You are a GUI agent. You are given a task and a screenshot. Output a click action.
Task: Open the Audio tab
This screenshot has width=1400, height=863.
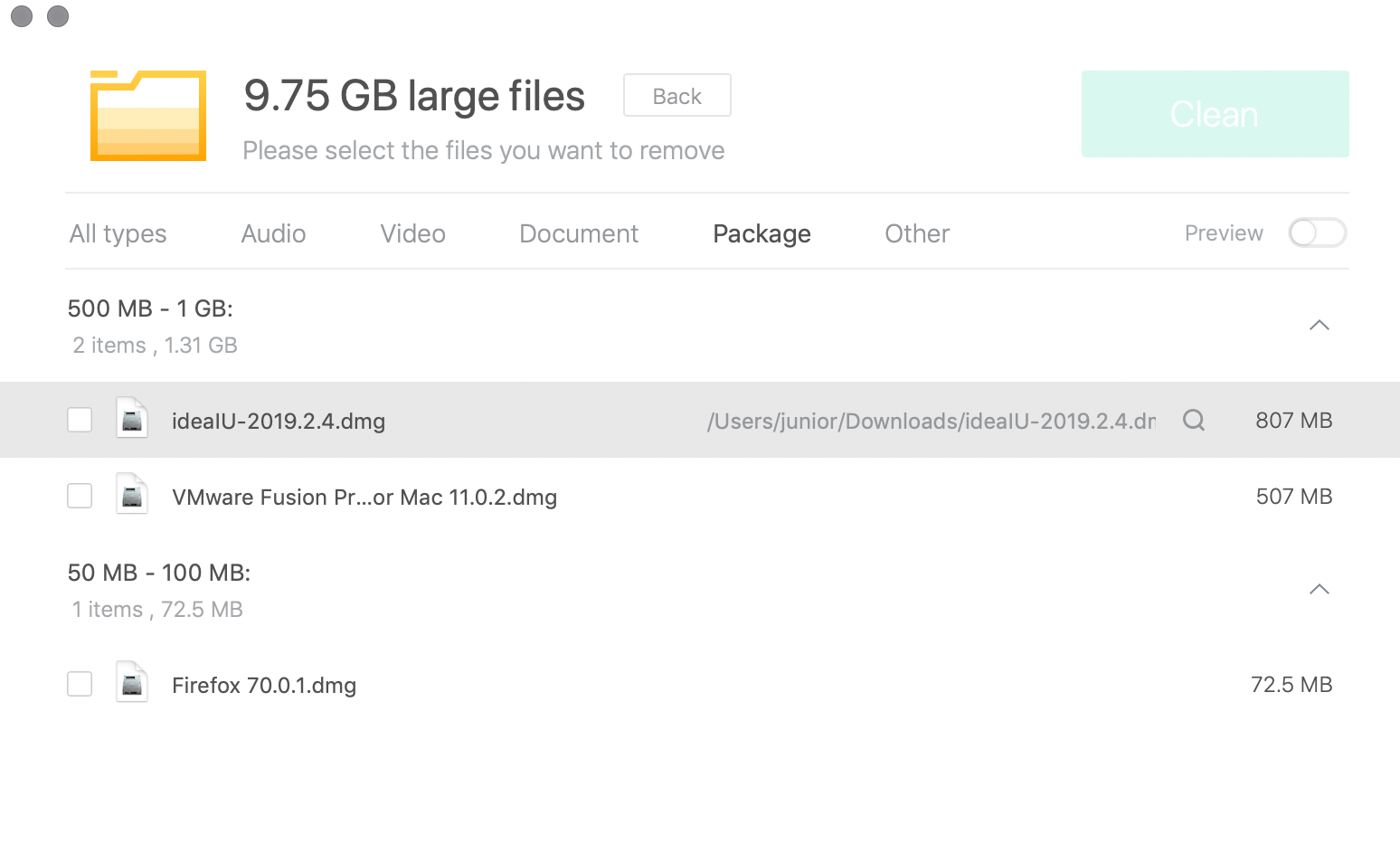pyautogui.click(x=273, y=233)
